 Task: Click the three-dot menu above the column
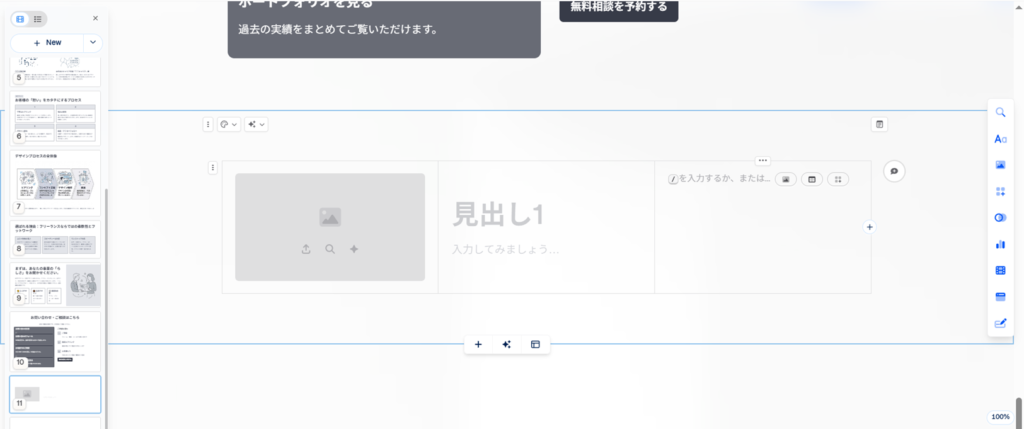click(763, 160)
